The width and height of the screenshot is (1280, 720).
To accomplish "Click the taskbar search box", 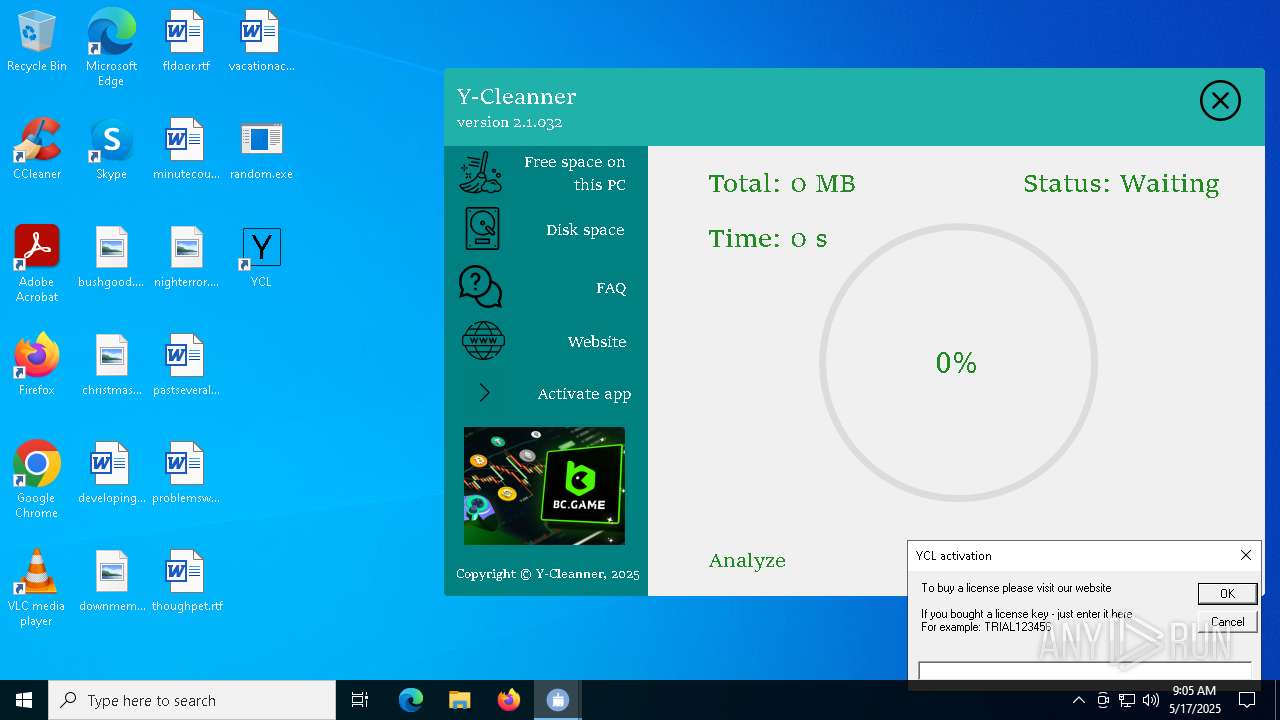I will 192,700.
